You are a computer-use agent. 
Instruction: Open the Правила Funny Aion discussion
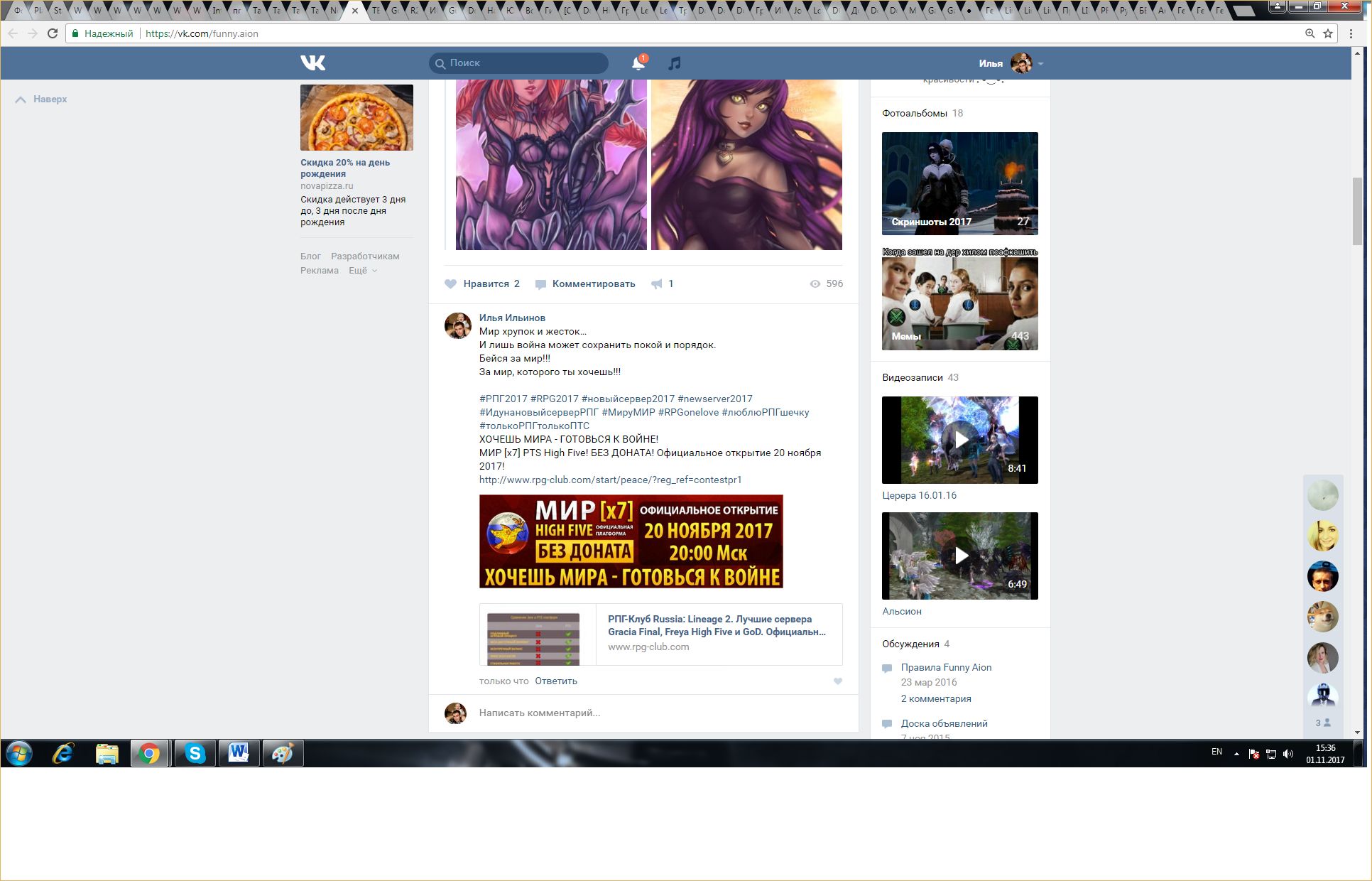point(946,667)
